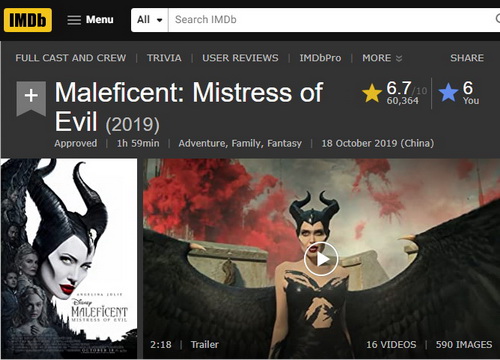500x360 pixels.
Task: Go to USER REVIEWS
Action: [x=240, y=58]
